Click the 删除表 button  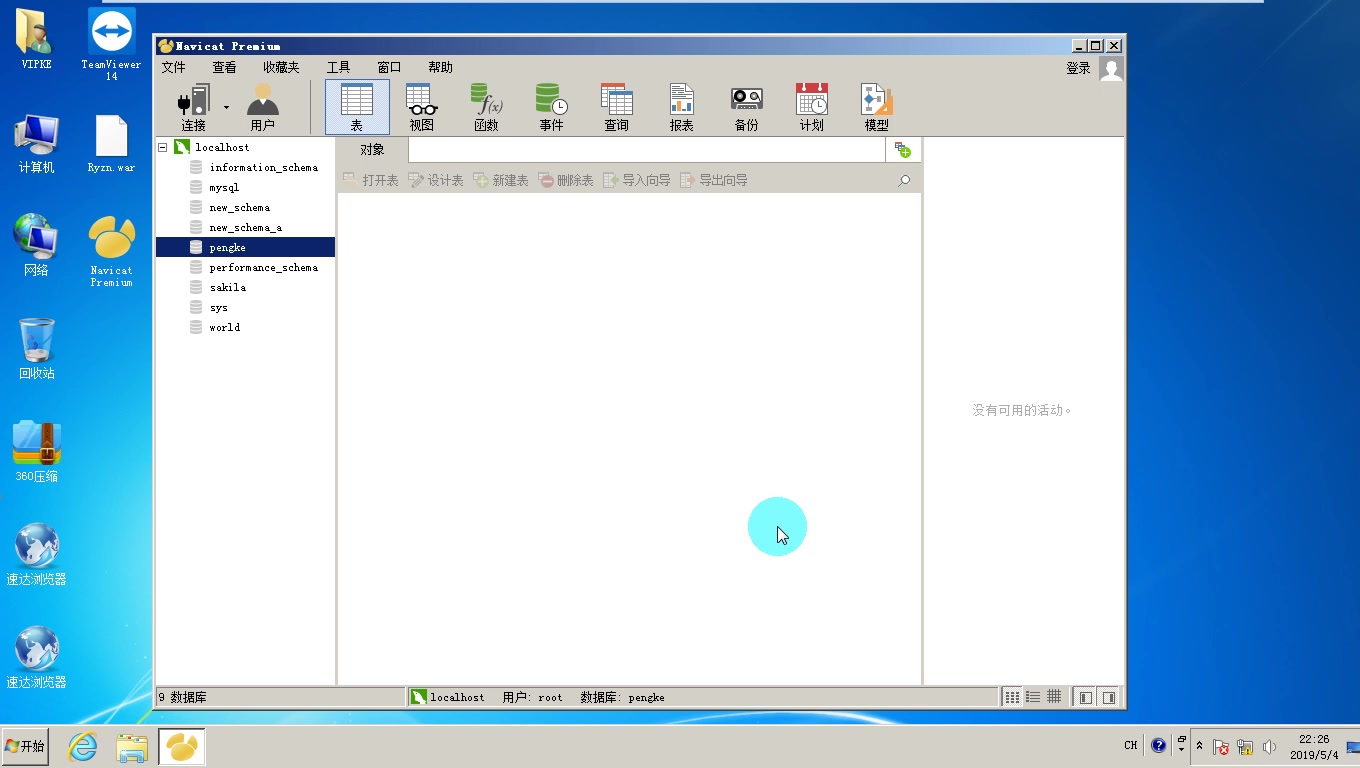(566, 180)
